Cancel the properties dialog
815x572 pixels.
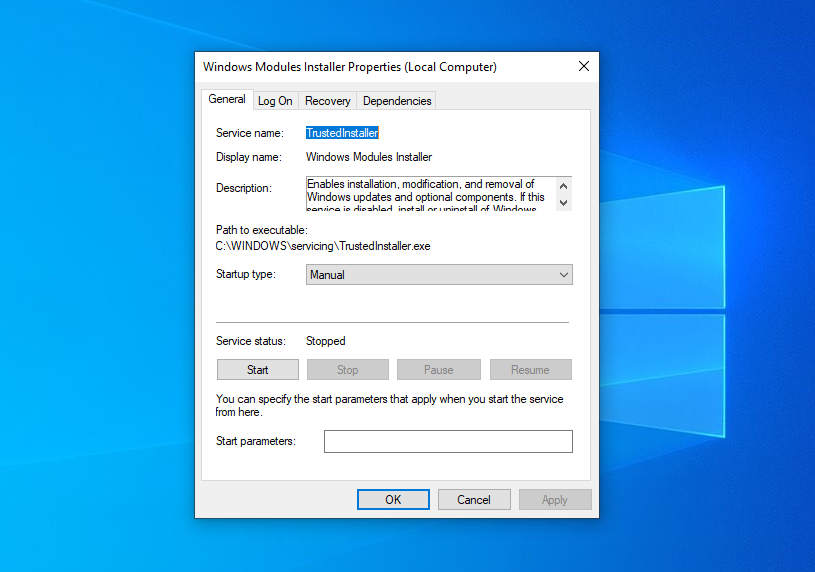click(473, 500)
